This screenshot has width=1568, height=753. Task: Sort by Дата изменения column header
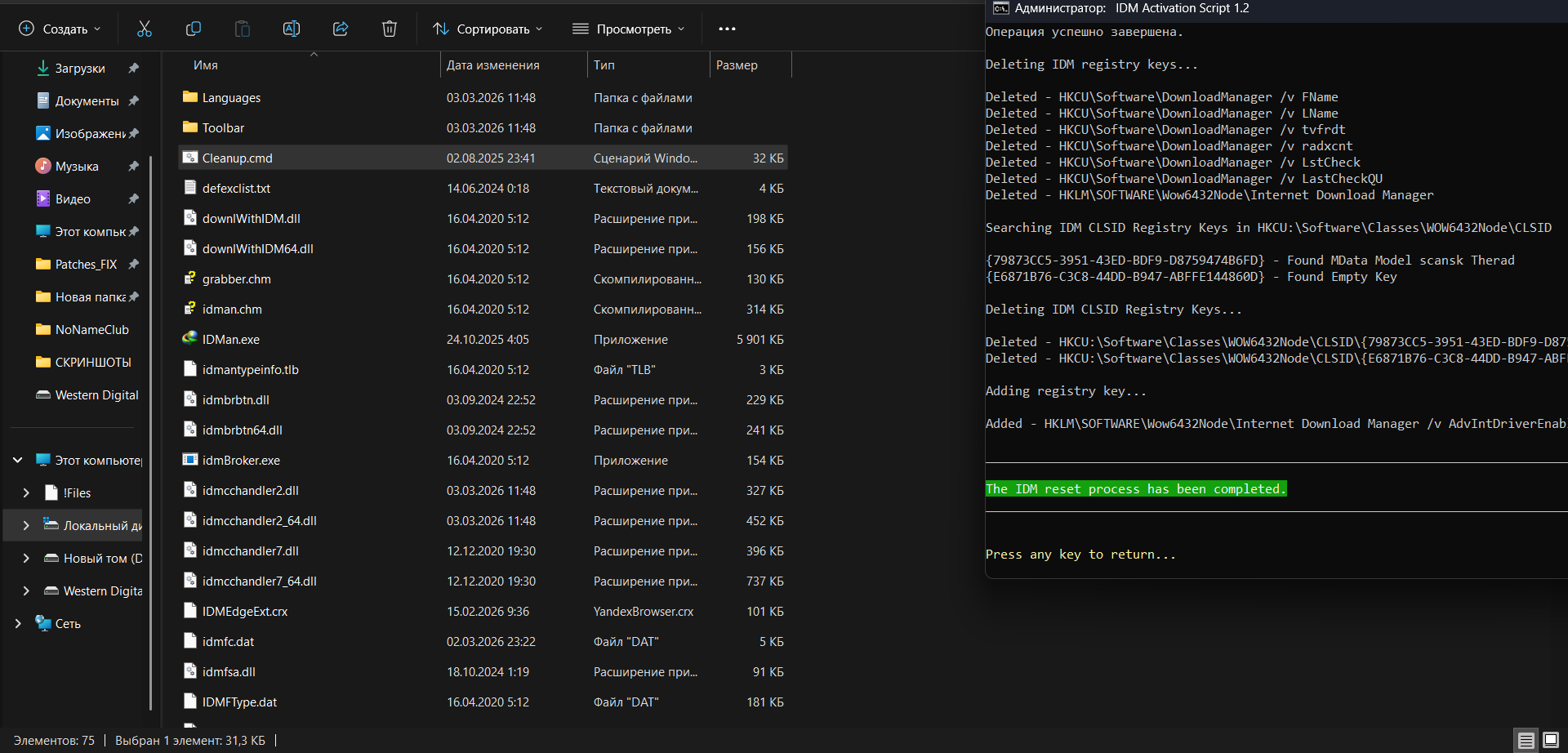[x=492, y=65]
